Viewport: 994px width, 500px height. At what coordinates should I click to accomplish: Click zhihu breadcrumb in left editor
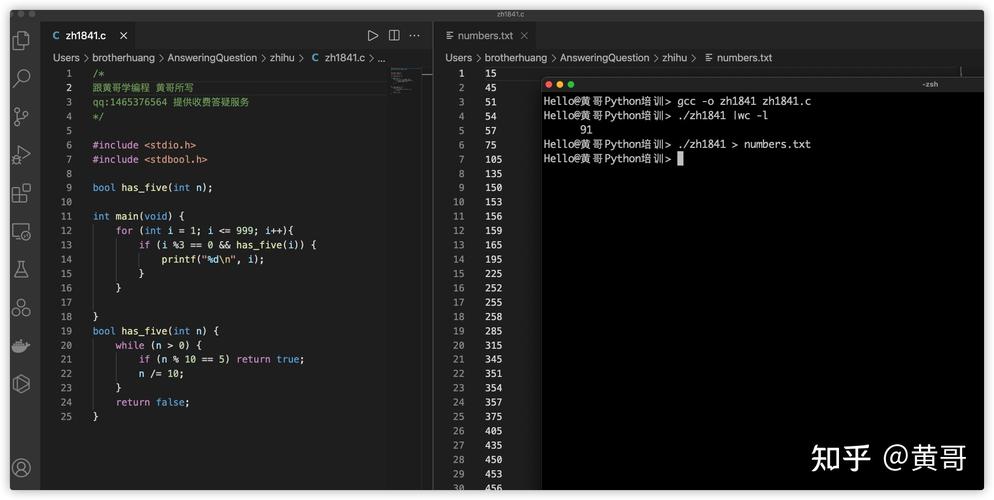(x=282, y=58)
